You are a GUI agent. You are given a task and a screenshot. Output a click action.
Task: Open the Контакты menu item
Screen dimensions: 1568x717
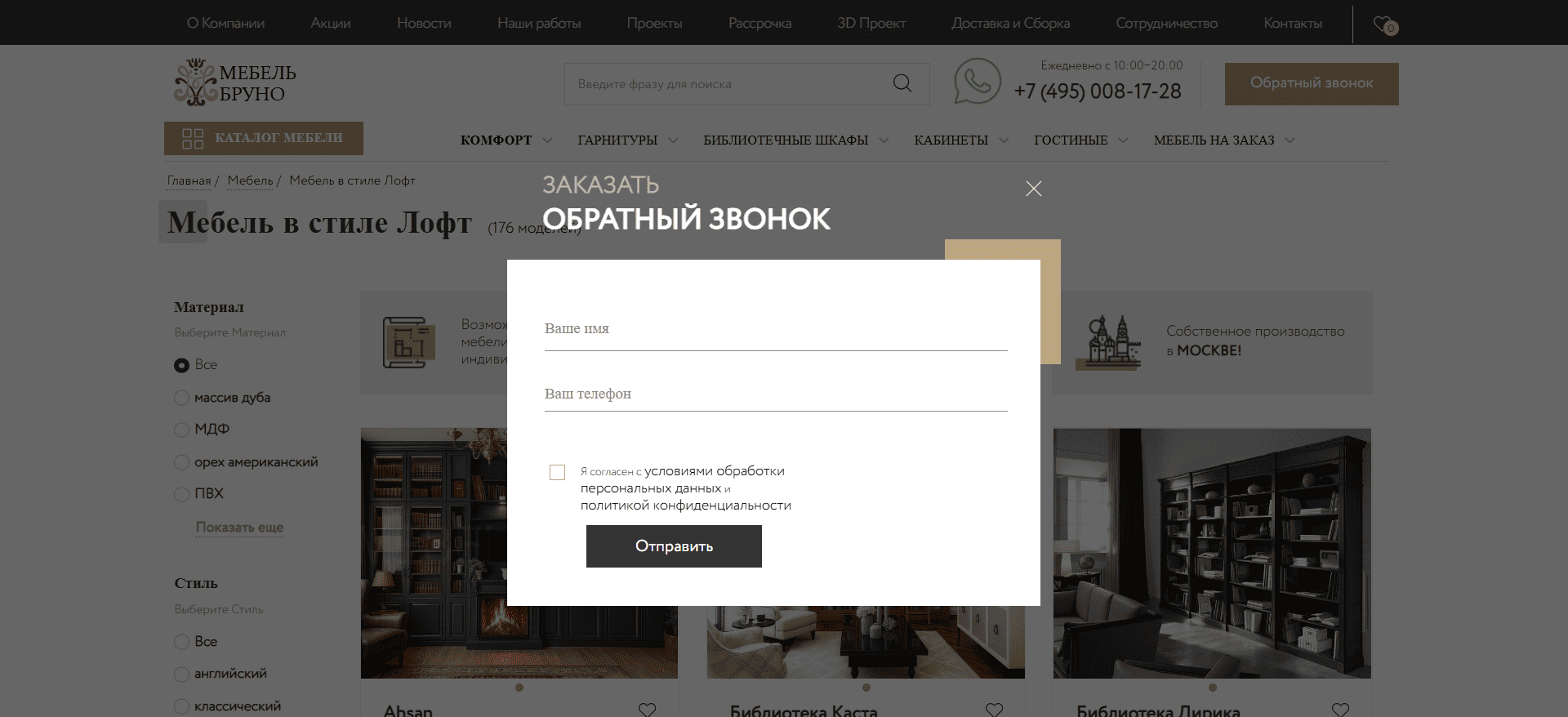pos(1293,23)
